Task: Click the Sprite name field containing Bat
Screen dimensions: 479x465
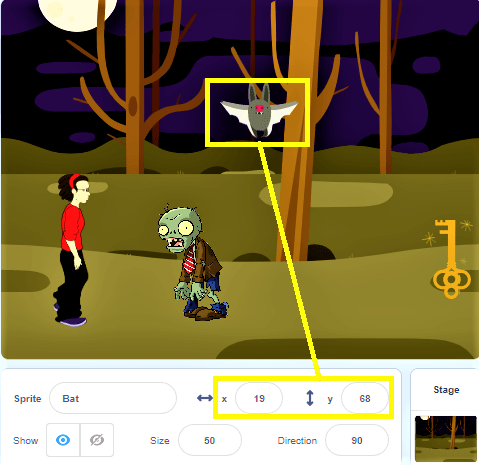Action: click(113, 398)
